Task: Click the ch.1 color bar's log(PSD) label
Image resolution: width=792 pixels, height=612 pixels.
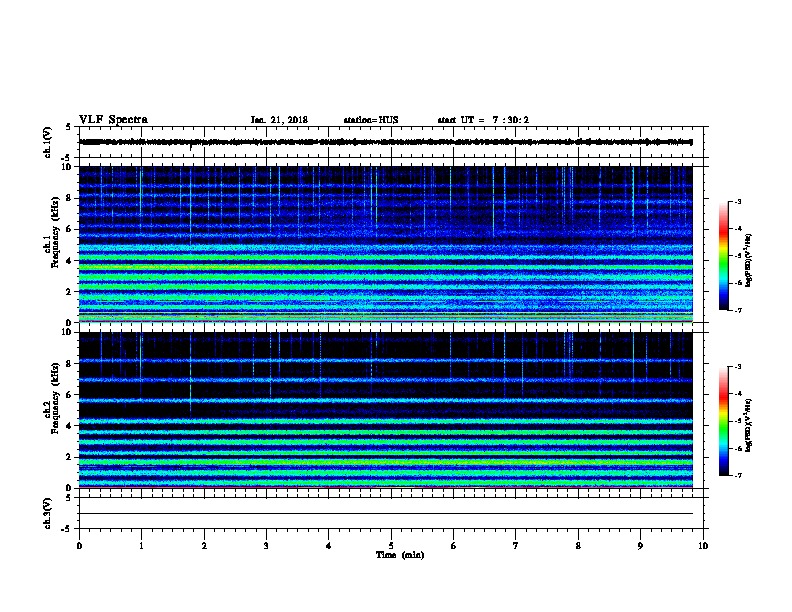Action: pos(748,261)
